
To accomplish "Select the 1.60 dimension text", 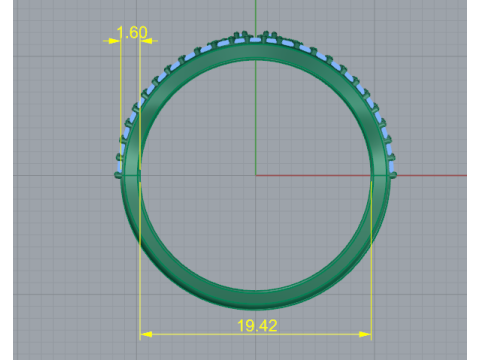I will point(132,33).
